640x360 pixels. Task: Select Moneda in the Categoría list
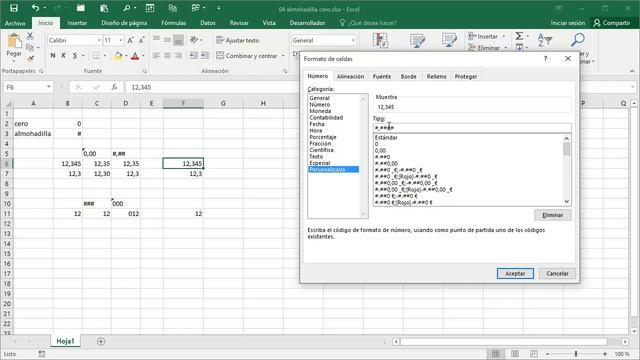320,111
